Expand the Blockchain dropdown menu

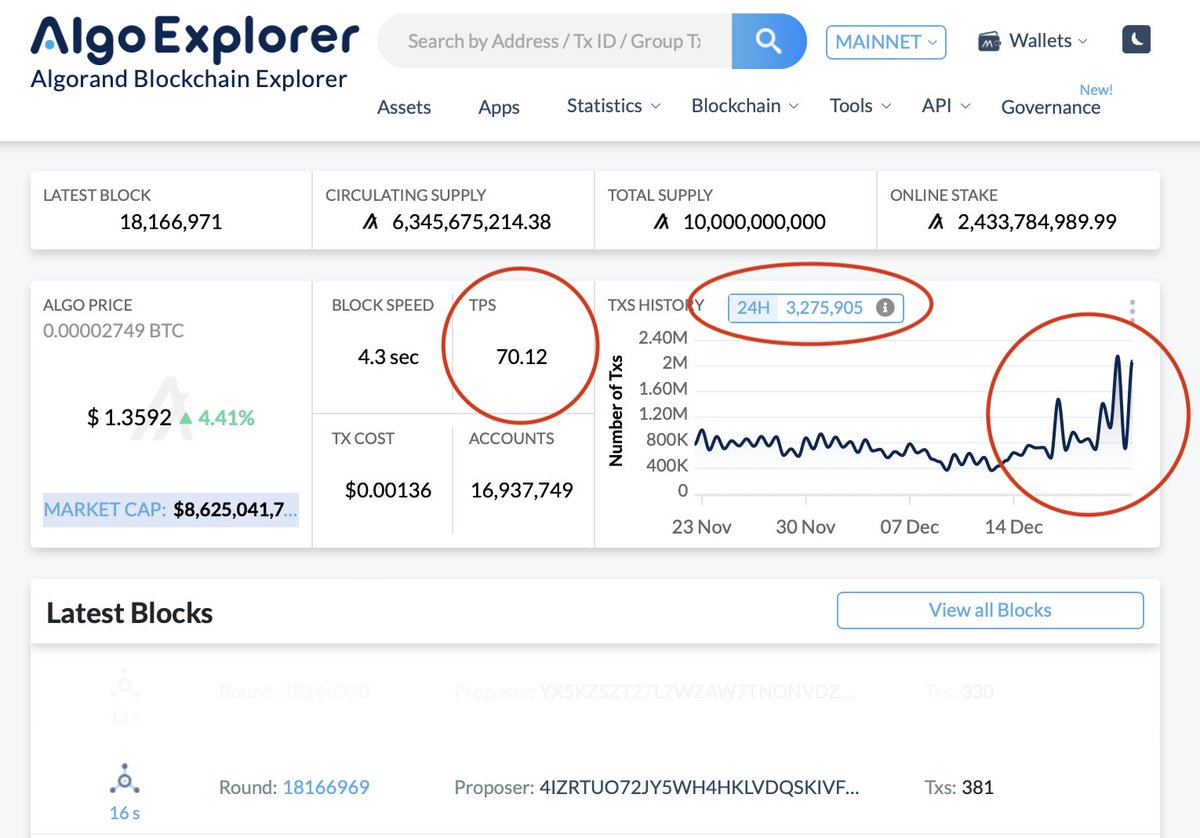[x=745, y=105]
